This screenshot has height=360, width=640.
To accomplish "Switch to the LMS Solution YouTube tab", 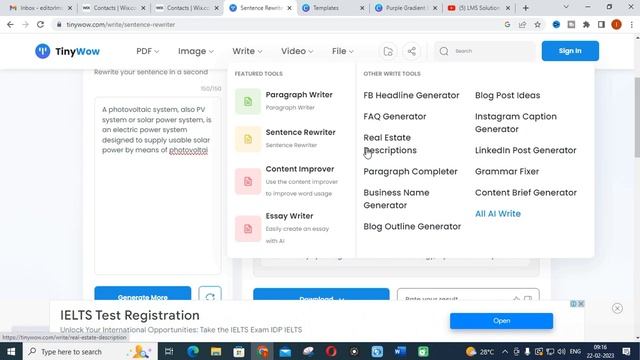I will click(479, 8).
